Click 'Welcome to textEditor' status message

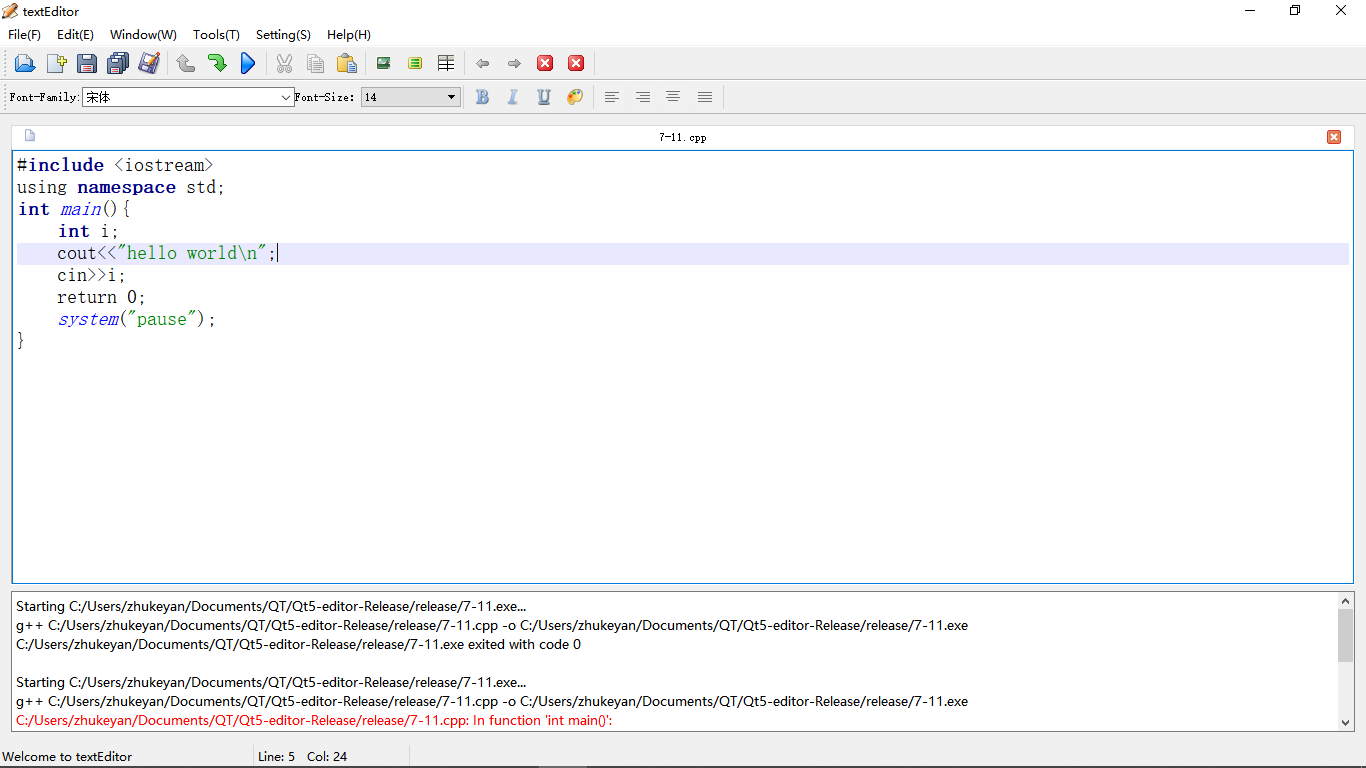point(67,757)
